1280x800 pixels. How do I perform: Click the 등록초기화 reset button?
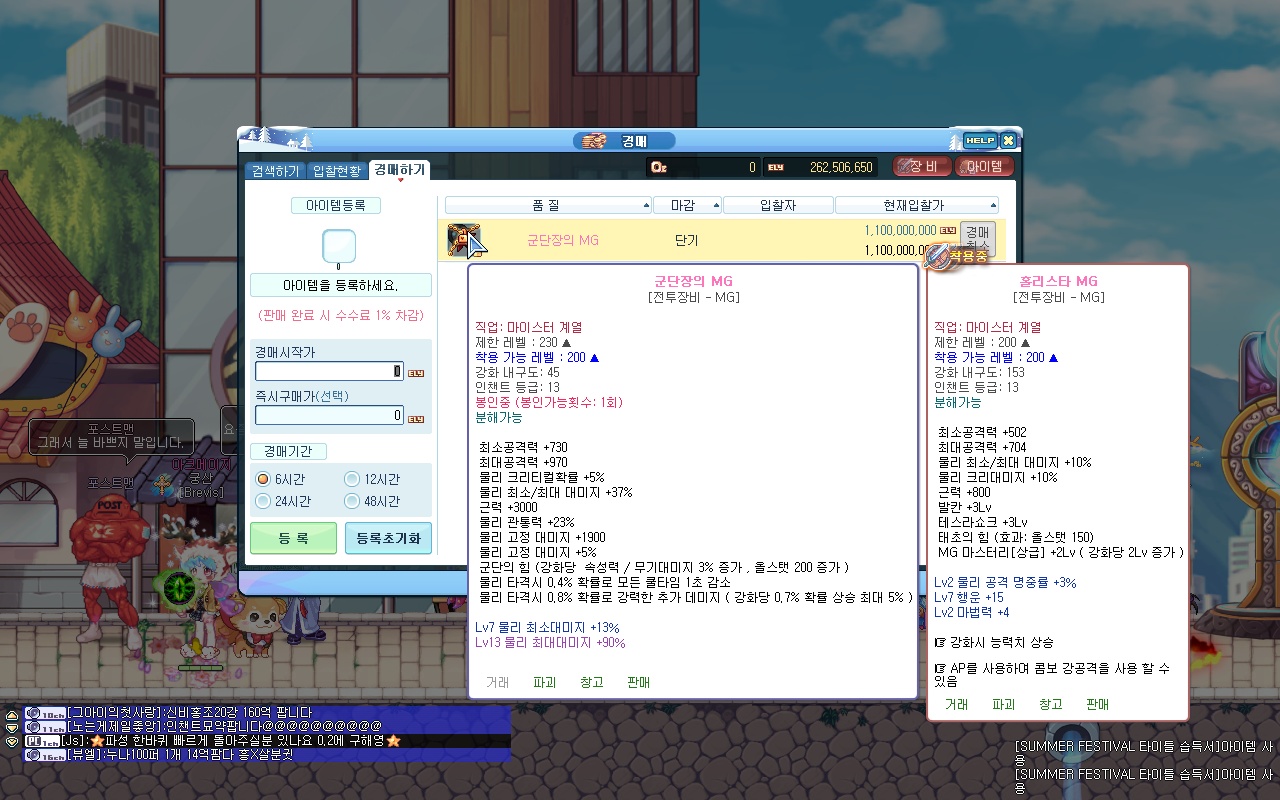tap(388, 538)
